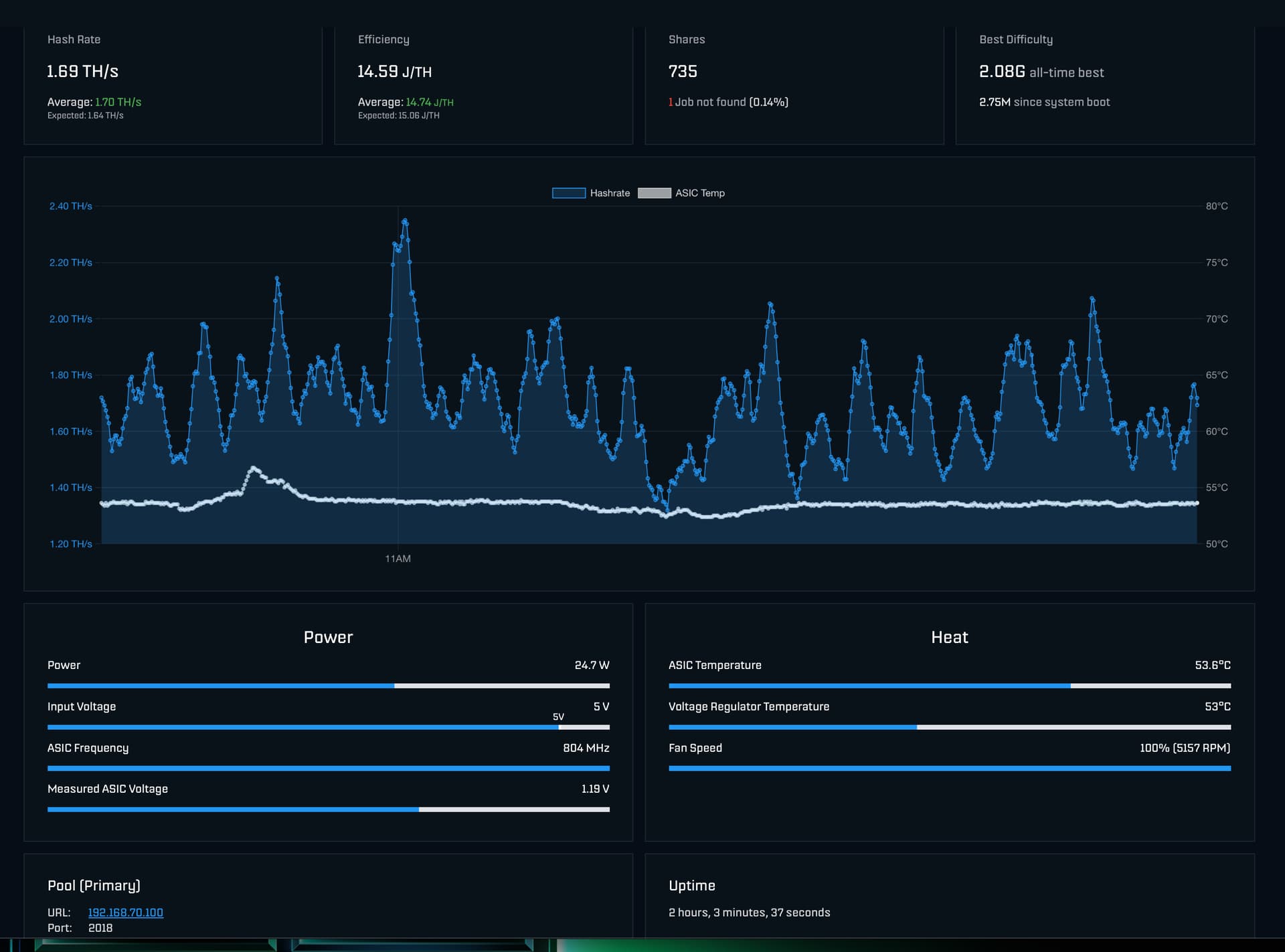
Task: Open the pool URL 192.168.70.100 link
Action: click(125, 913)
